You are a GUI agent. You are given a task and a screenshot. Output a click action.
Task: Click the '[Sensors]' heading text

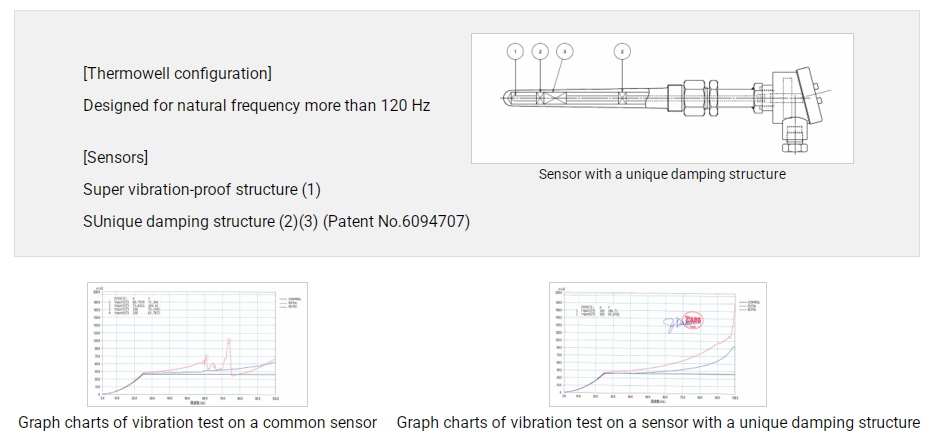tap(116, 157)
